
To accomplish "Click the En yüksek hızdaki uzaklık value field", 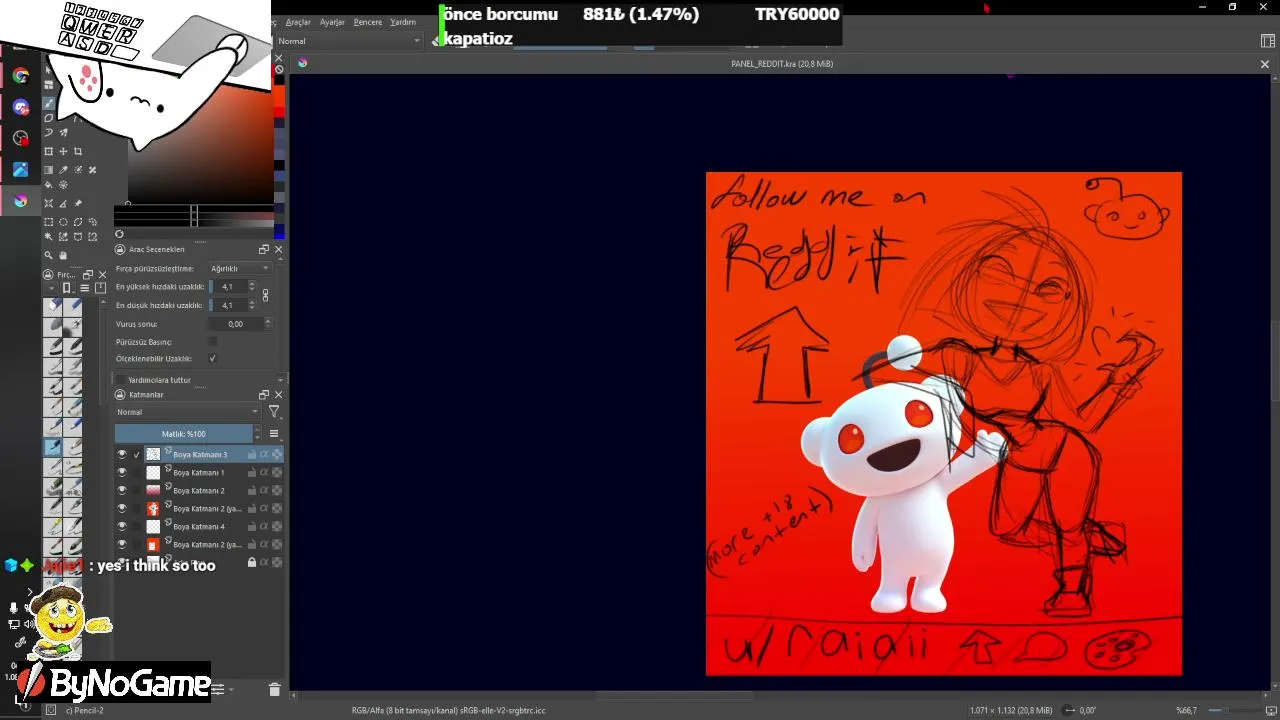I will 227,287.
